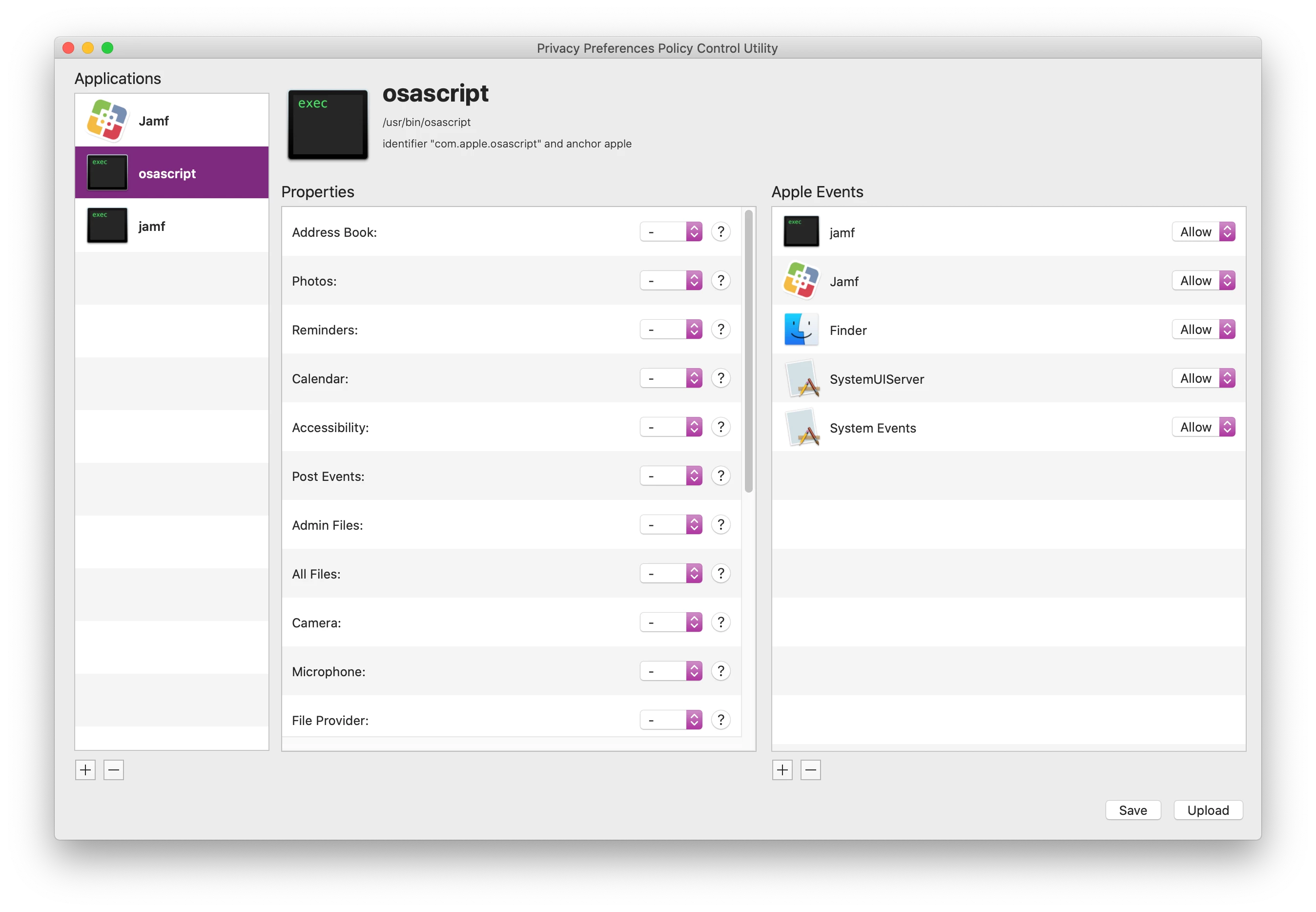This screenshot has width=1316, height=912.
Task: Open help for Calendar property
Action: (721, 378)
